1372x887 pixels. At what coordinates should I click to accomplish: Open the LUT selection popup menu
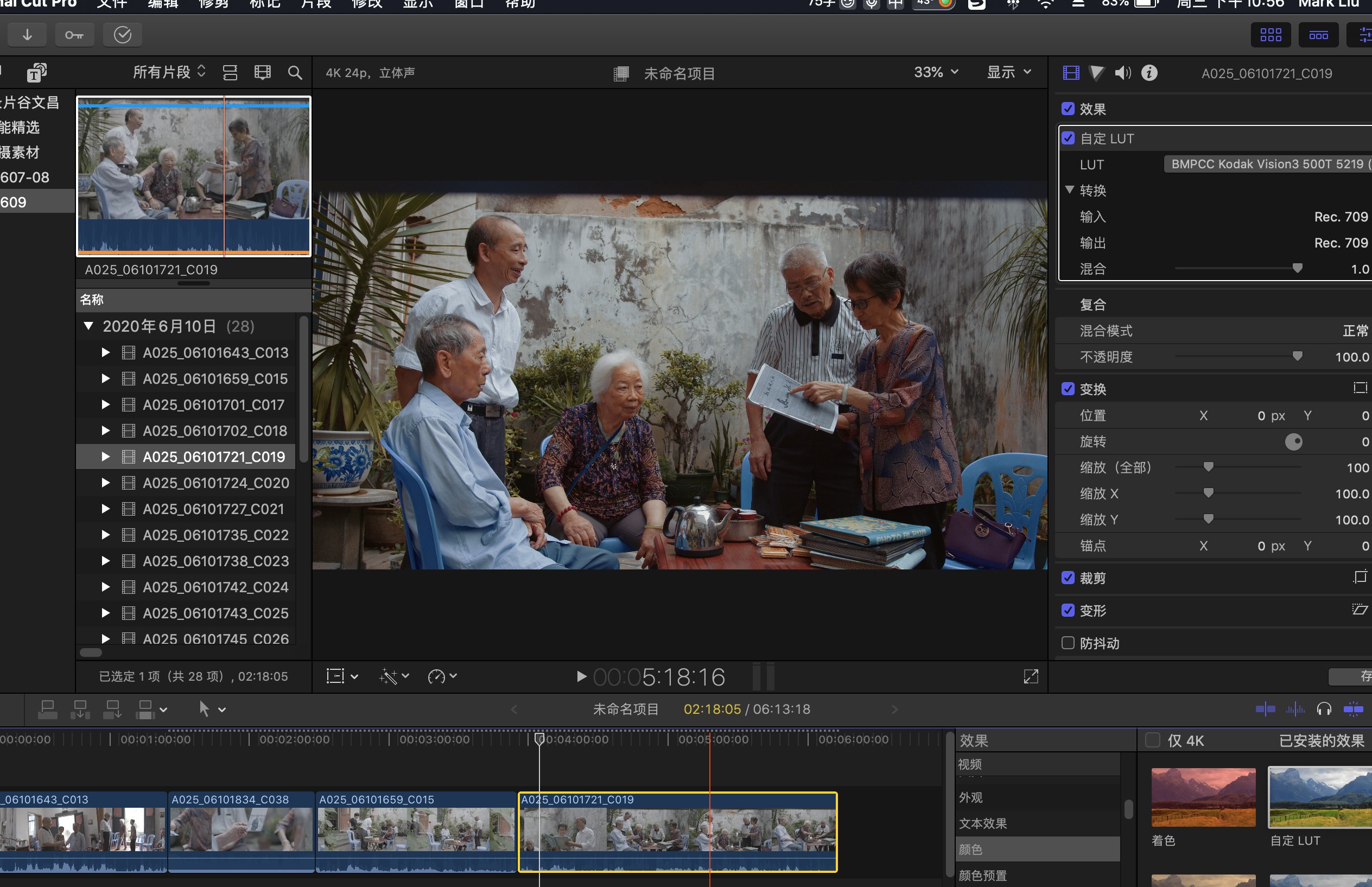point(1268,164)
